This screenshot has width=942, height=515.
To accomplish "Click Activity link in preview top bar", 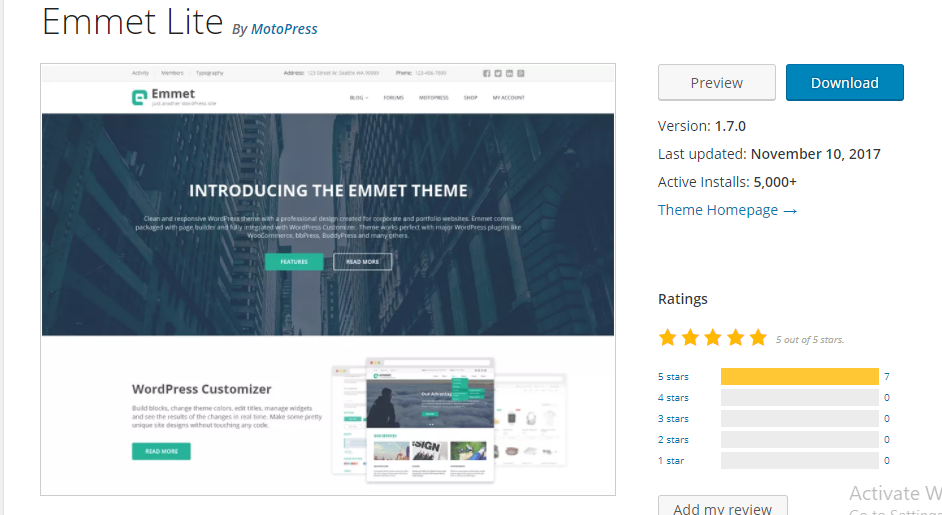I will point(140,73).
